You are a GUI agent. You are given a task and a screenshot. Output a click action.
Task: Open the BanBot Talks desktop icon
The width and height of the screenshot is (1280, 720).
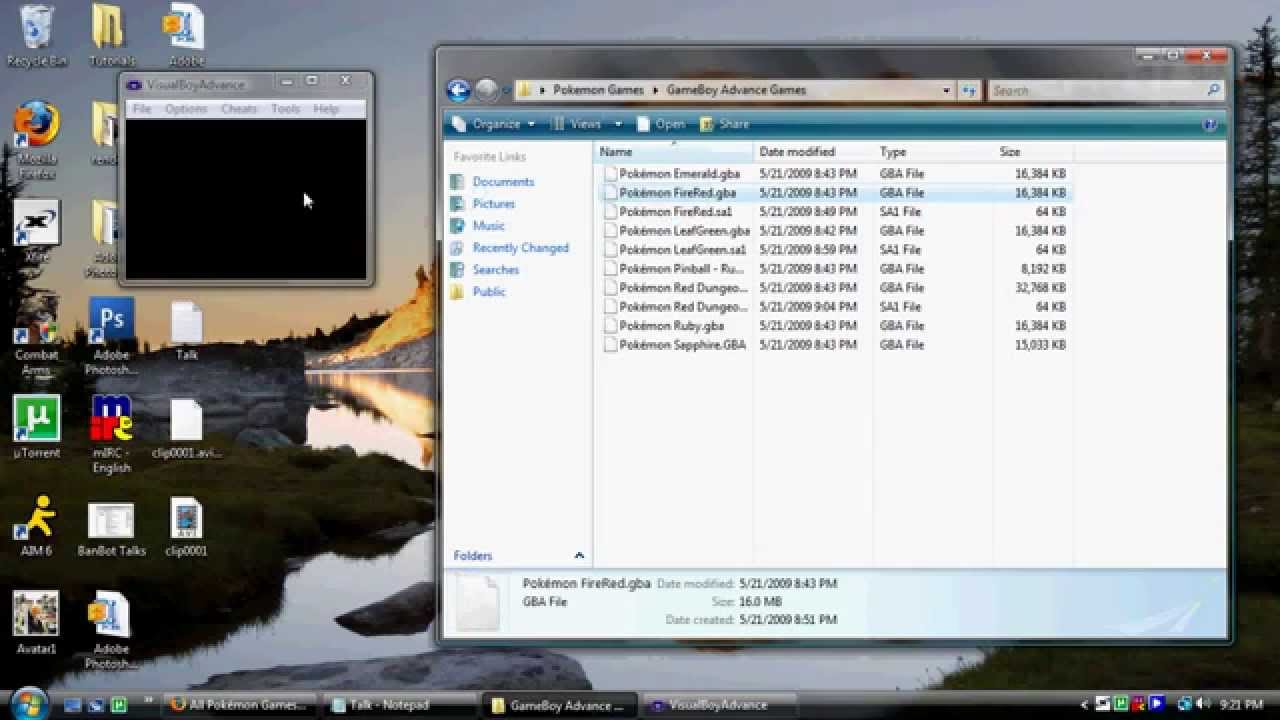(111, 529)
